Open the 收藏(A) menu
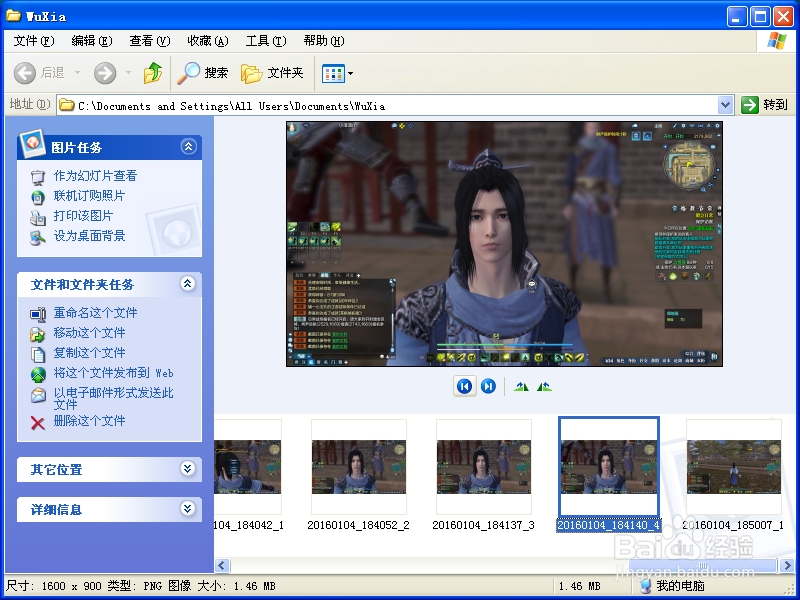The height and width of the screenshot is (600, 800). pyautogui.click(x=208, y=41)
